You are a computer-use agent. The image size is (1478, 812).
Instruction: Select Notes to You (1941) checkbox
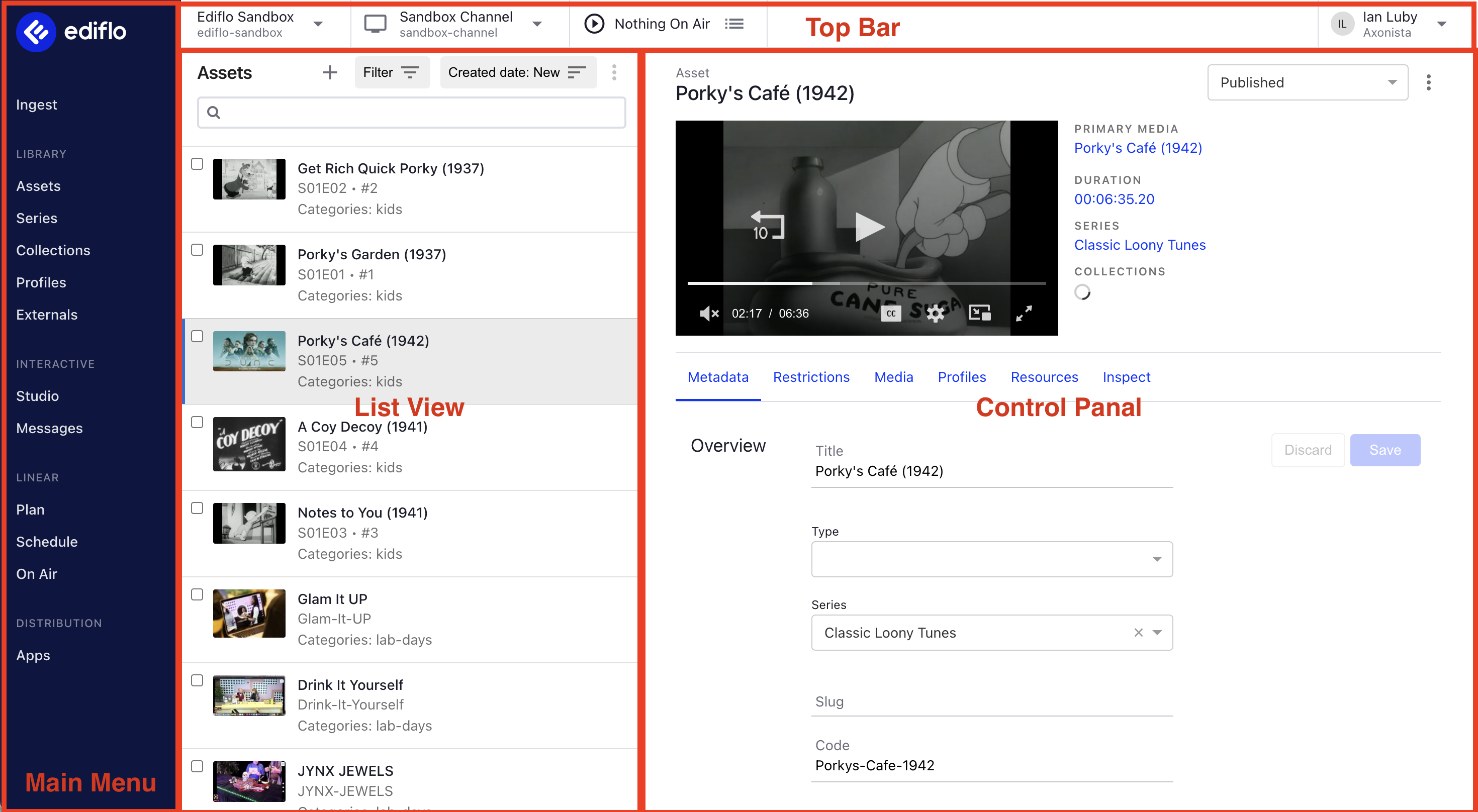[197, 508]
